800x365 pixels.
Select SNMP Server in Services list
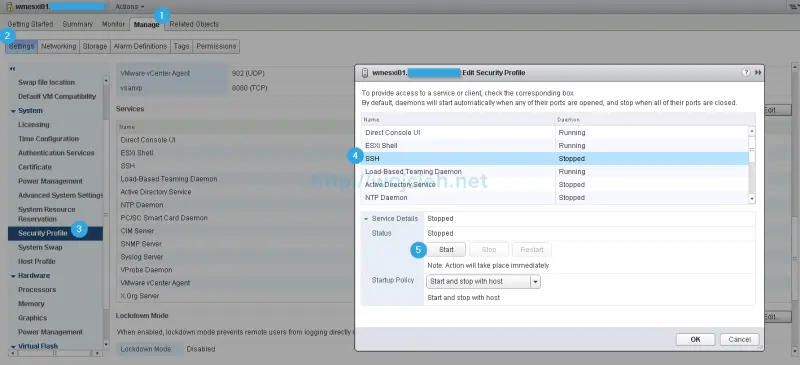[141, 244]
